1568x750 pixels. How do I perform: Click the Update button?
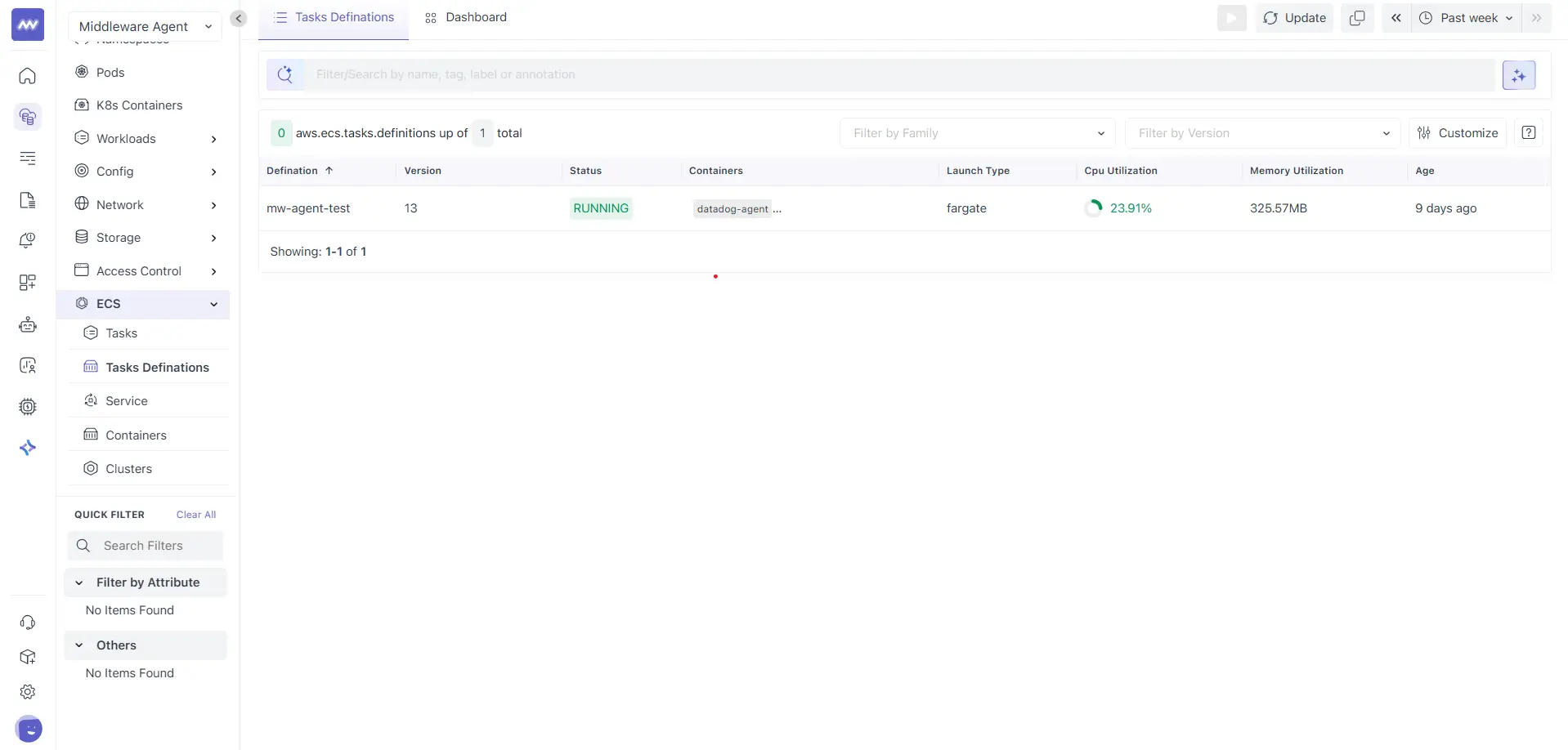(x=1294, y=17)
